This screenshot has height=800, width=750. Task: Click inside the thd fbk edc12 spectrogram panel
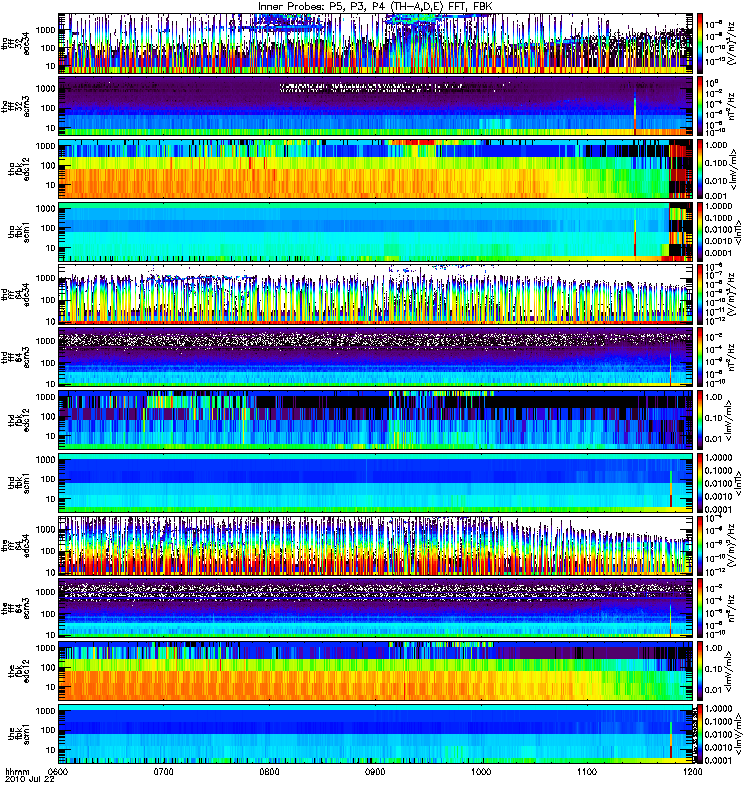pyautogui.click(x=376, y=420)
